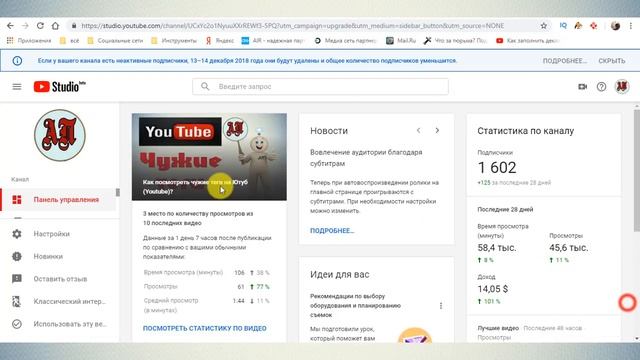
Task: Go back in browser history
Action: [x=10, y=26]
